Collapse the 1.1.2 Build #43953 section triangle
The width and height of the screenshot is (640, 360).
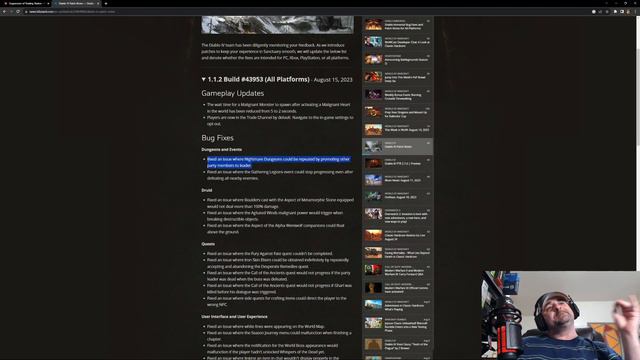204,79
